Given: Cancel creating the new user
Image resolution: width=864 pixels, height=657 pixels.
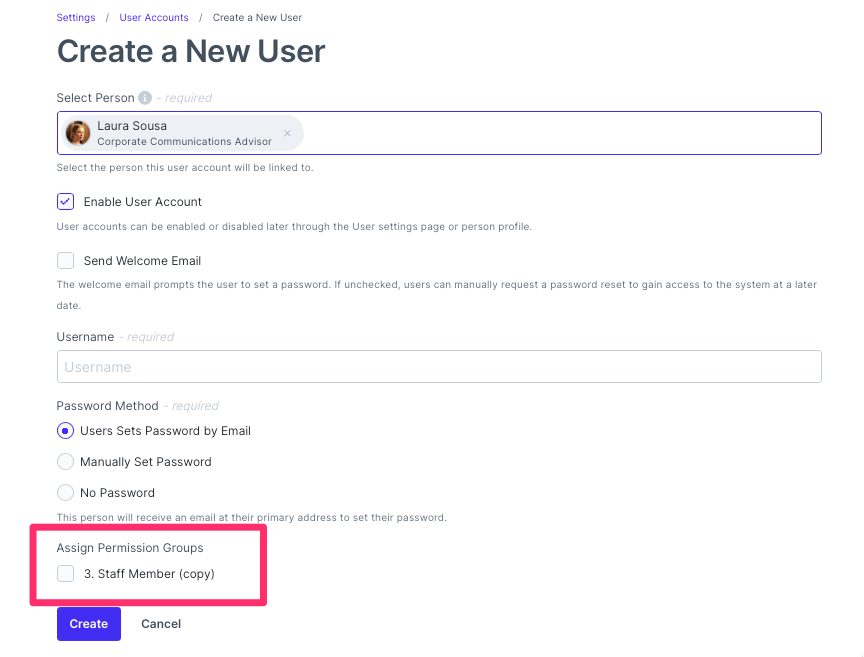Looking at the screenshot, I should 161,623.
